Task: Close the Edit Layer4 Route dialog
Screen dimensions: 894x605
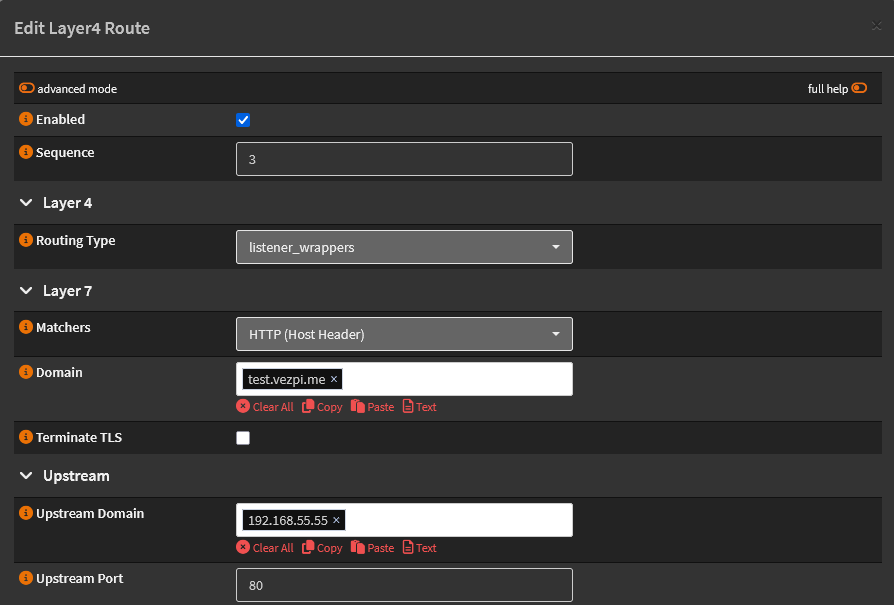Action: [x=876, y=27]
